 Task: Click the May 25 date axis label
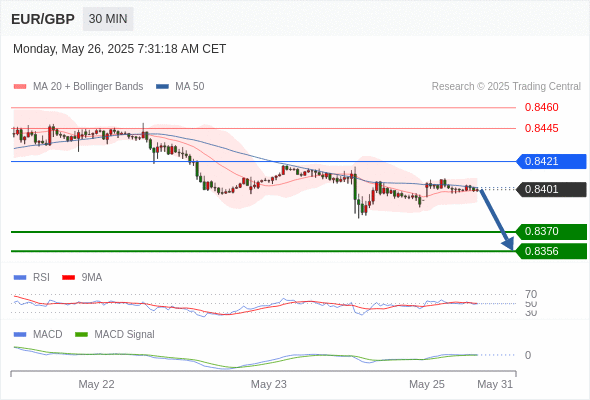coord(427,384)
